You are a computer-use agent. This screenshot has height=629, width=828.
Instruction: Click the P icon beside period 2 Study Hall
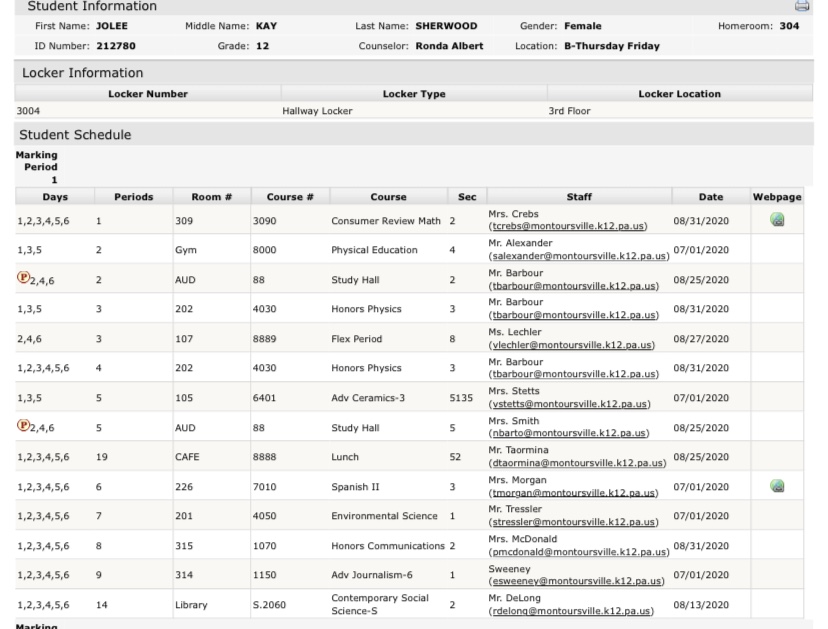[x=23, y=280]
